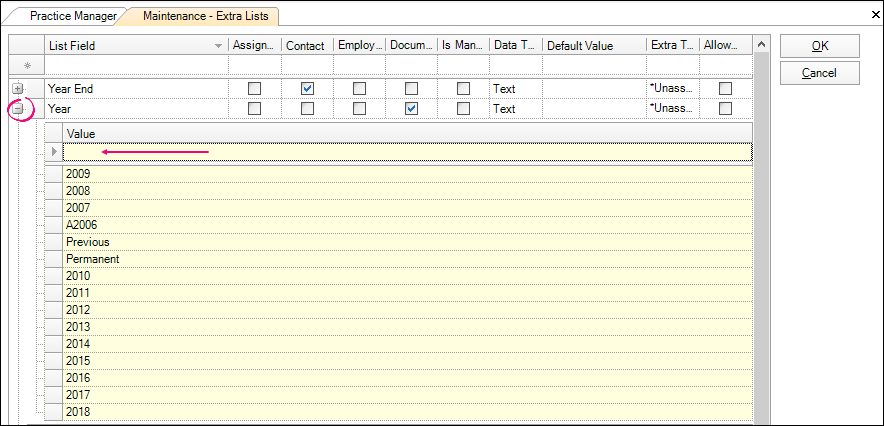Open the List Field column sort dropdown

218,46
